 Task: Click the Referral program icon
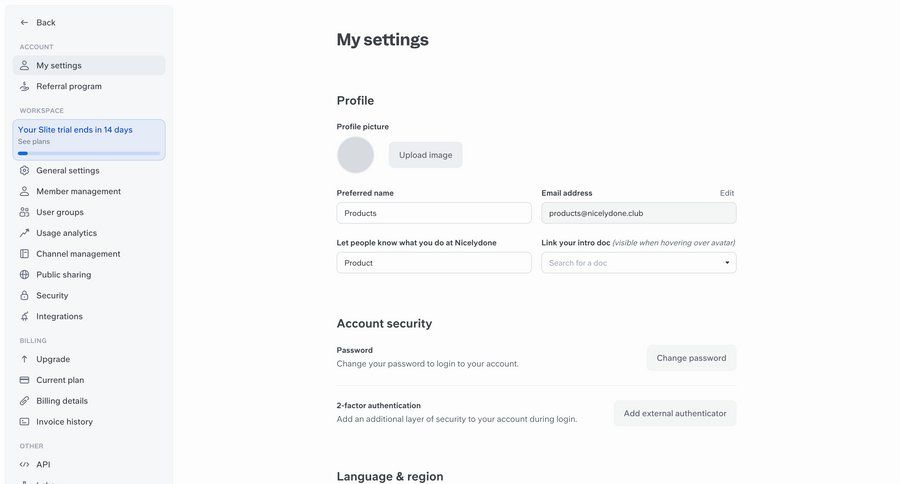pyautogui.click(x=25, y=86)
